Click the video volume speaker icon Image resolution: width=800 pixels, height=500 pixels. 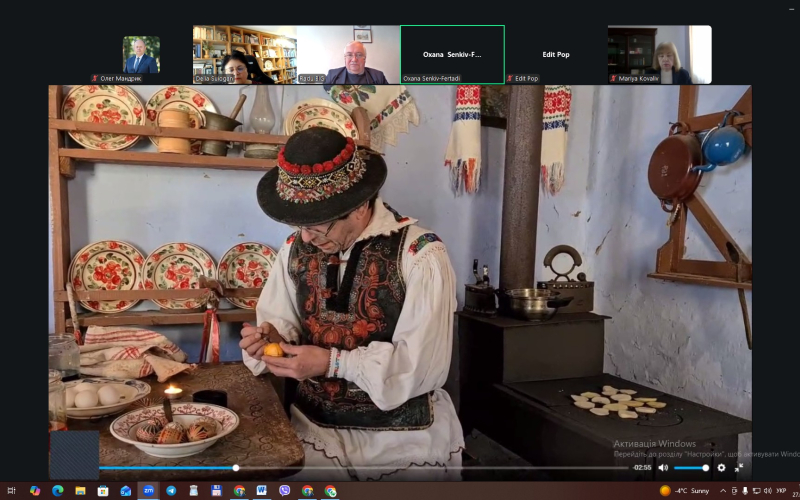[x=663, y=467]
